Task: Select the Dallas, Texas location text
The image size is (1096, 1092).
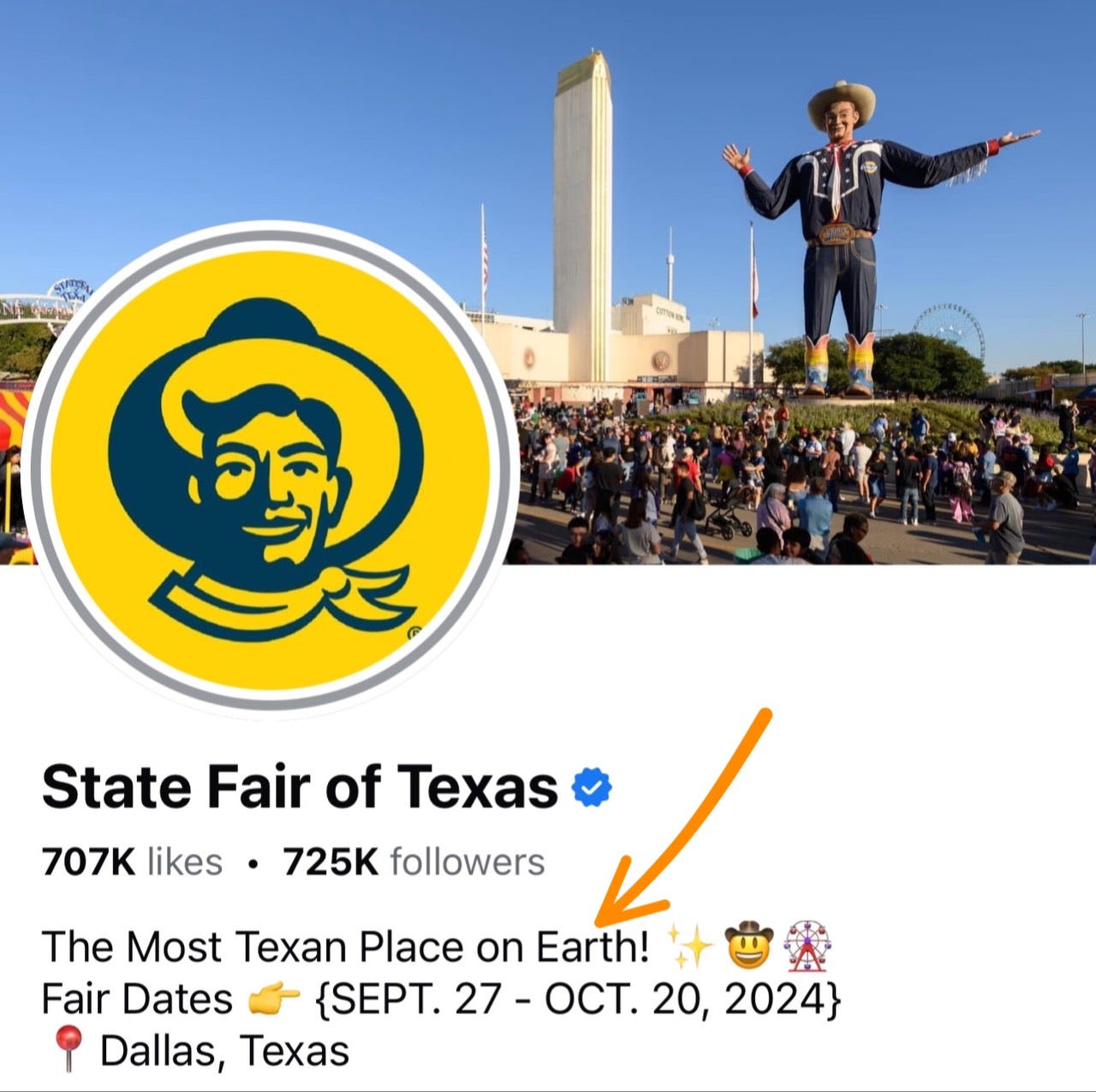Action: (x=225, y=1051)
